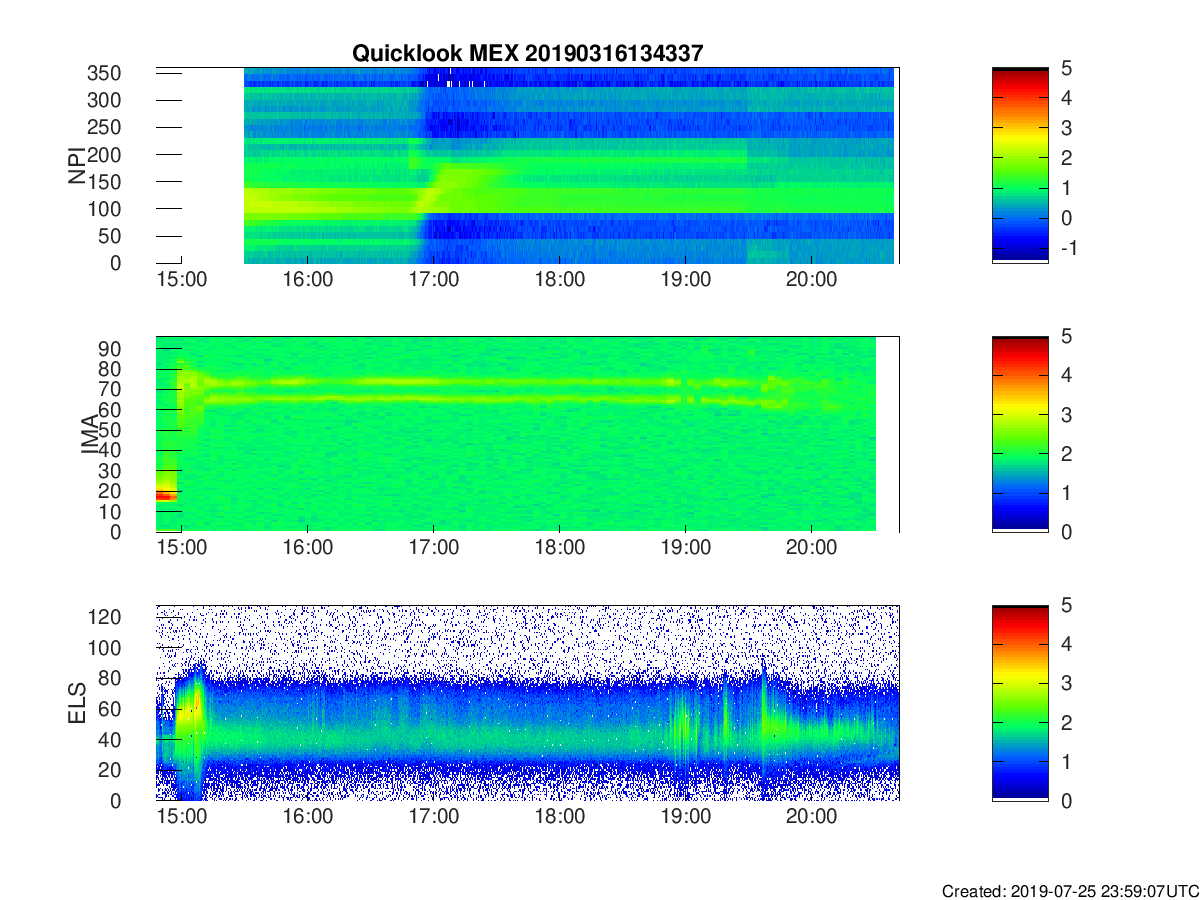
Task: Click inside the IMA spectrogram plot
Action: click(527, 434)
